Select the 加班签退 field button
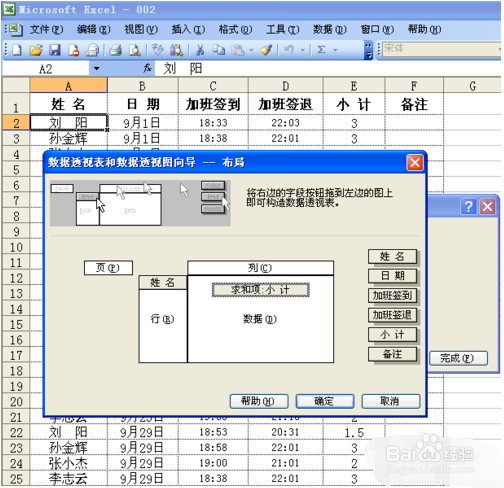Screen dimensions: 504x488 [x=392, y=315]
